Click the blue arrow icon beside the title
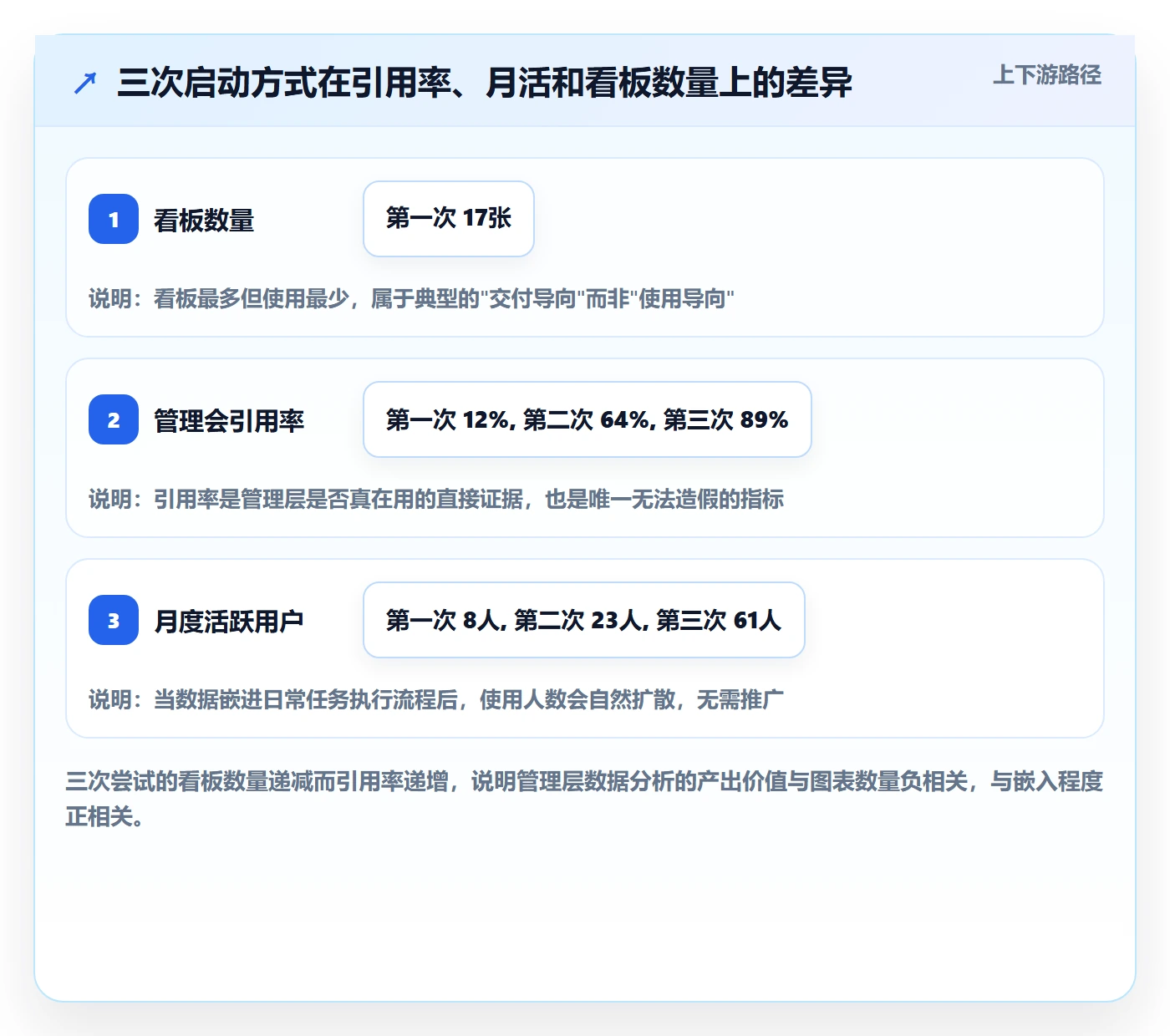1170x1036 pixels. 85,83
